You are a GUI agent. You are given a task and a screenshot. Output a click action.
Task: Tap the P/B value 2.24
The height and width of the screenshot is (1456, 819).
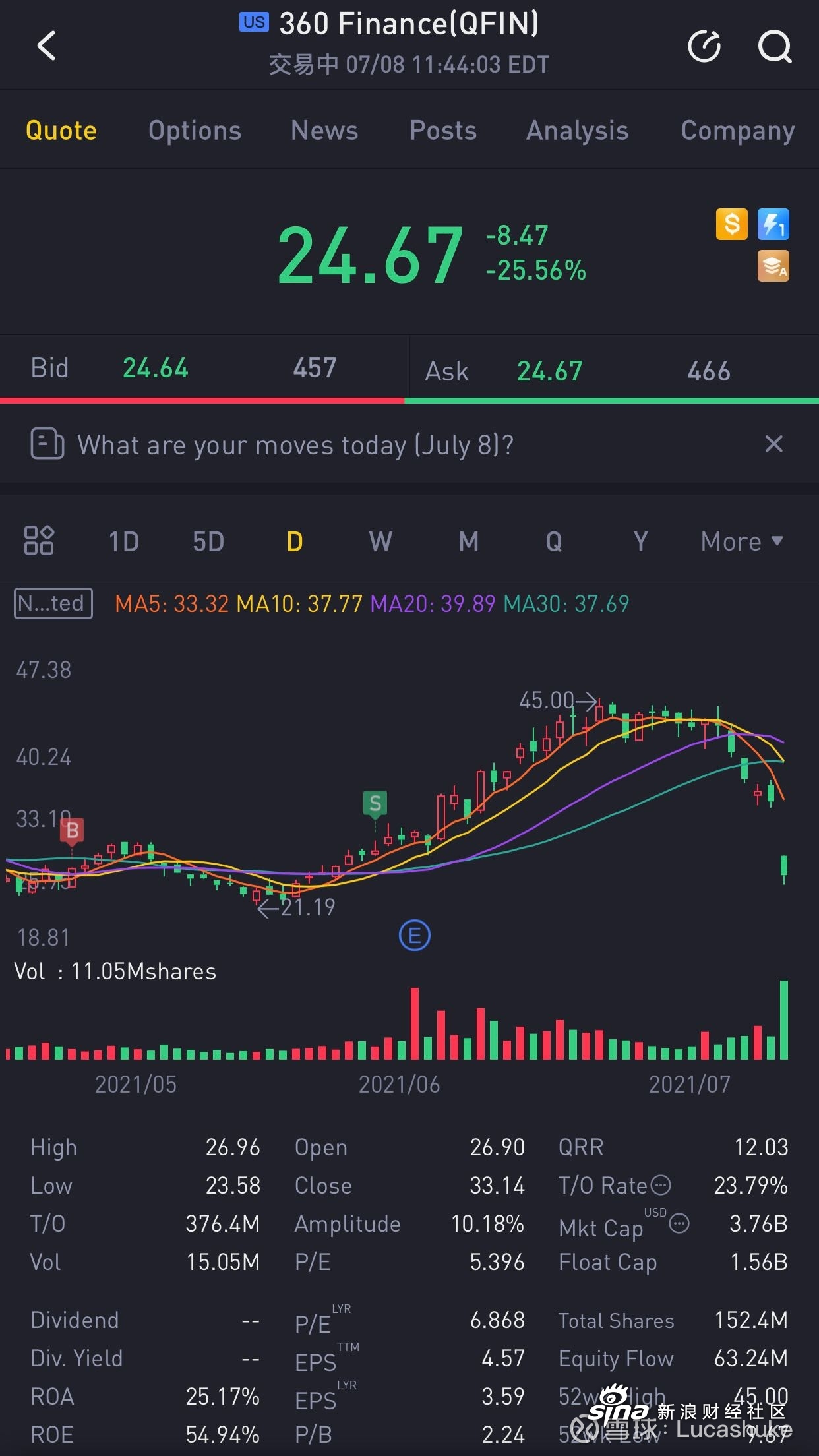coord(503,1435)
